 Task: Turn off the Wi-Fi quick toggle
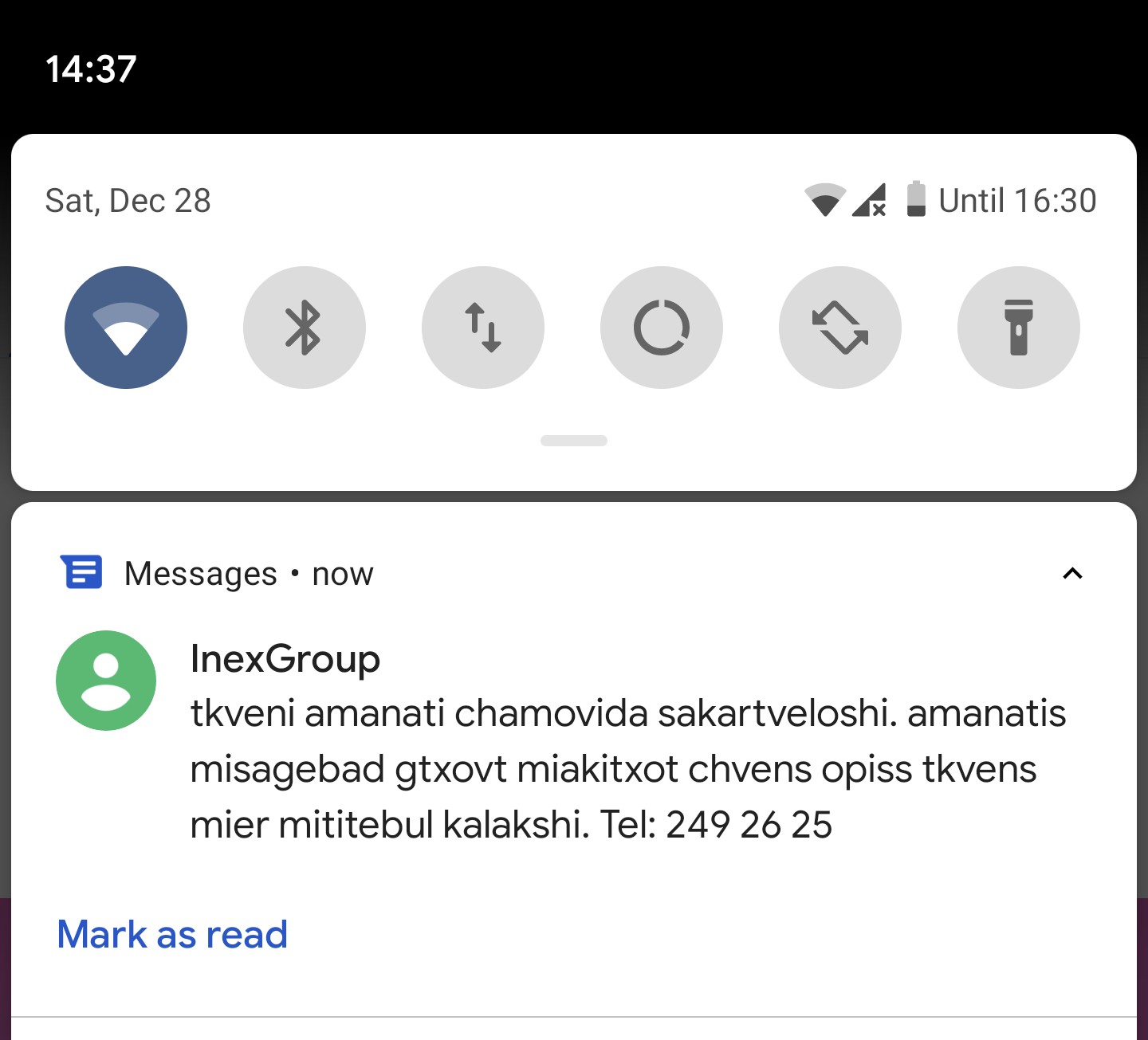126,328
